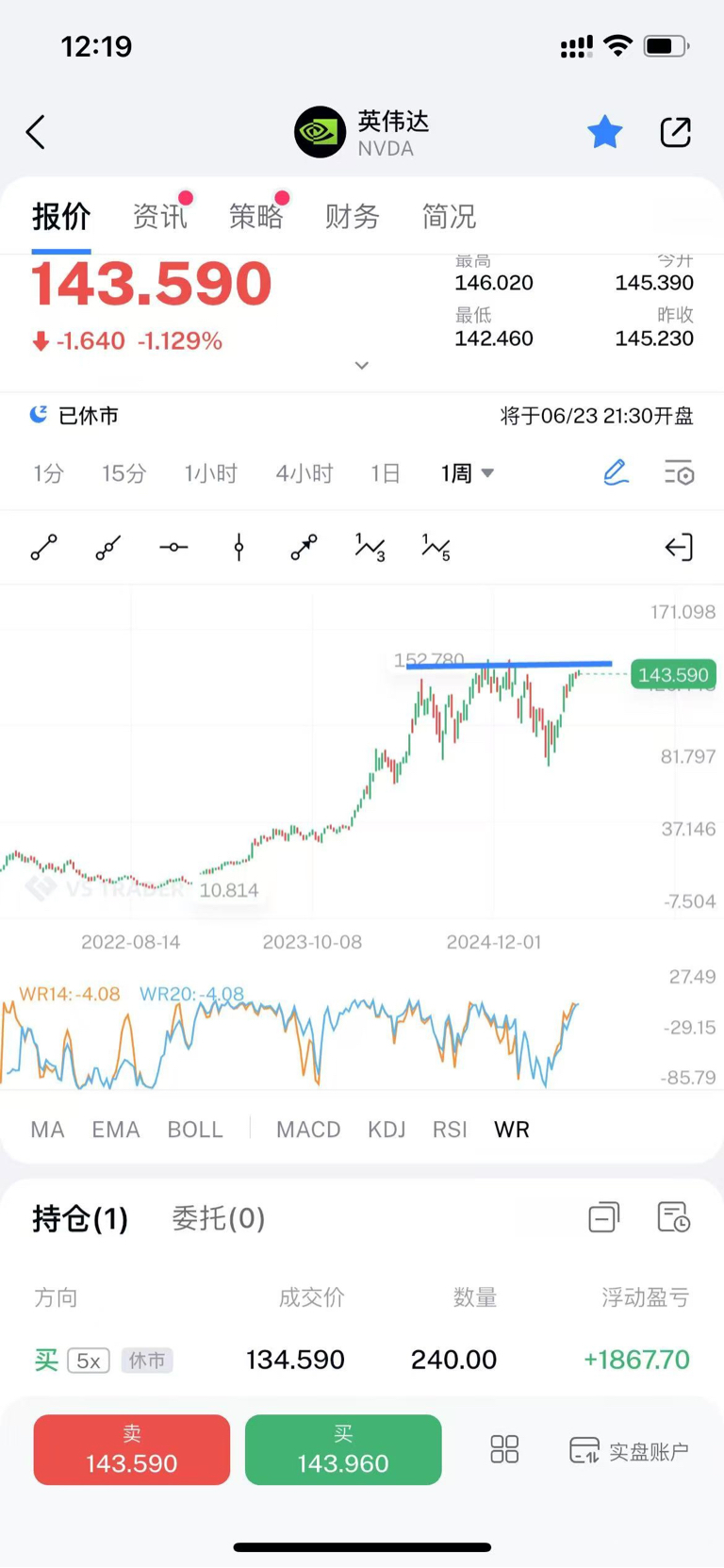Open the 策略 tab
The width and height of the screenshot is (724, 1568).
(256, 216)
